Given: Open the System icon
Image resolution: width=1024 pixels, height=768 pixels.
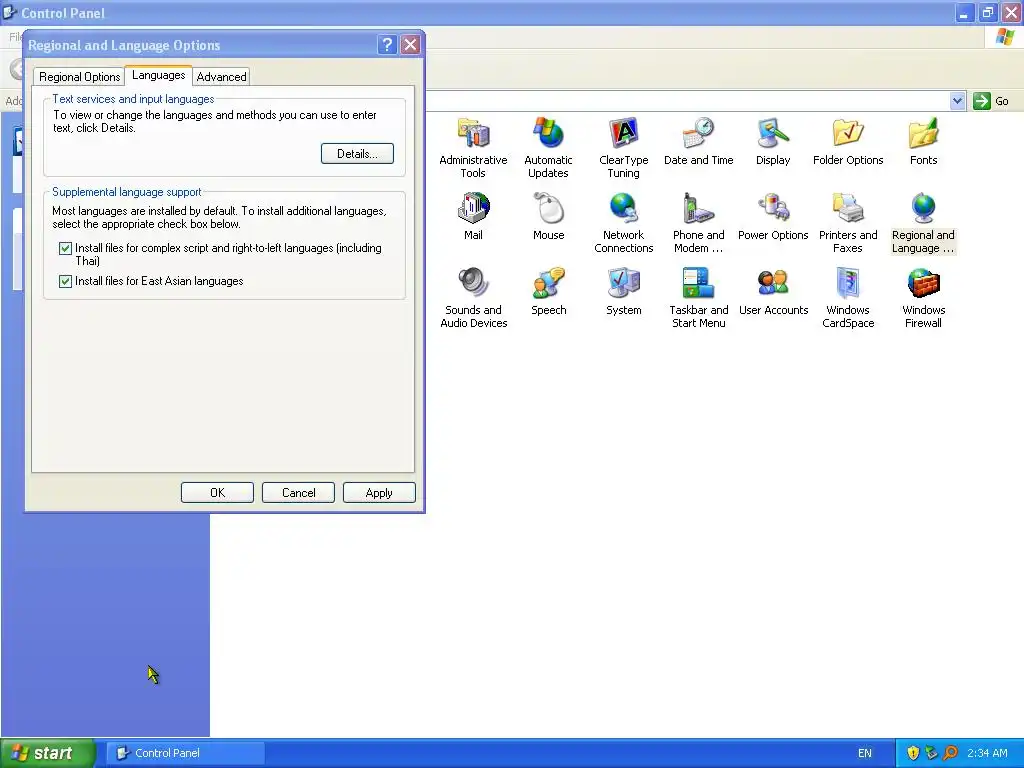Looking at the screenshot, I should (624, 291).
